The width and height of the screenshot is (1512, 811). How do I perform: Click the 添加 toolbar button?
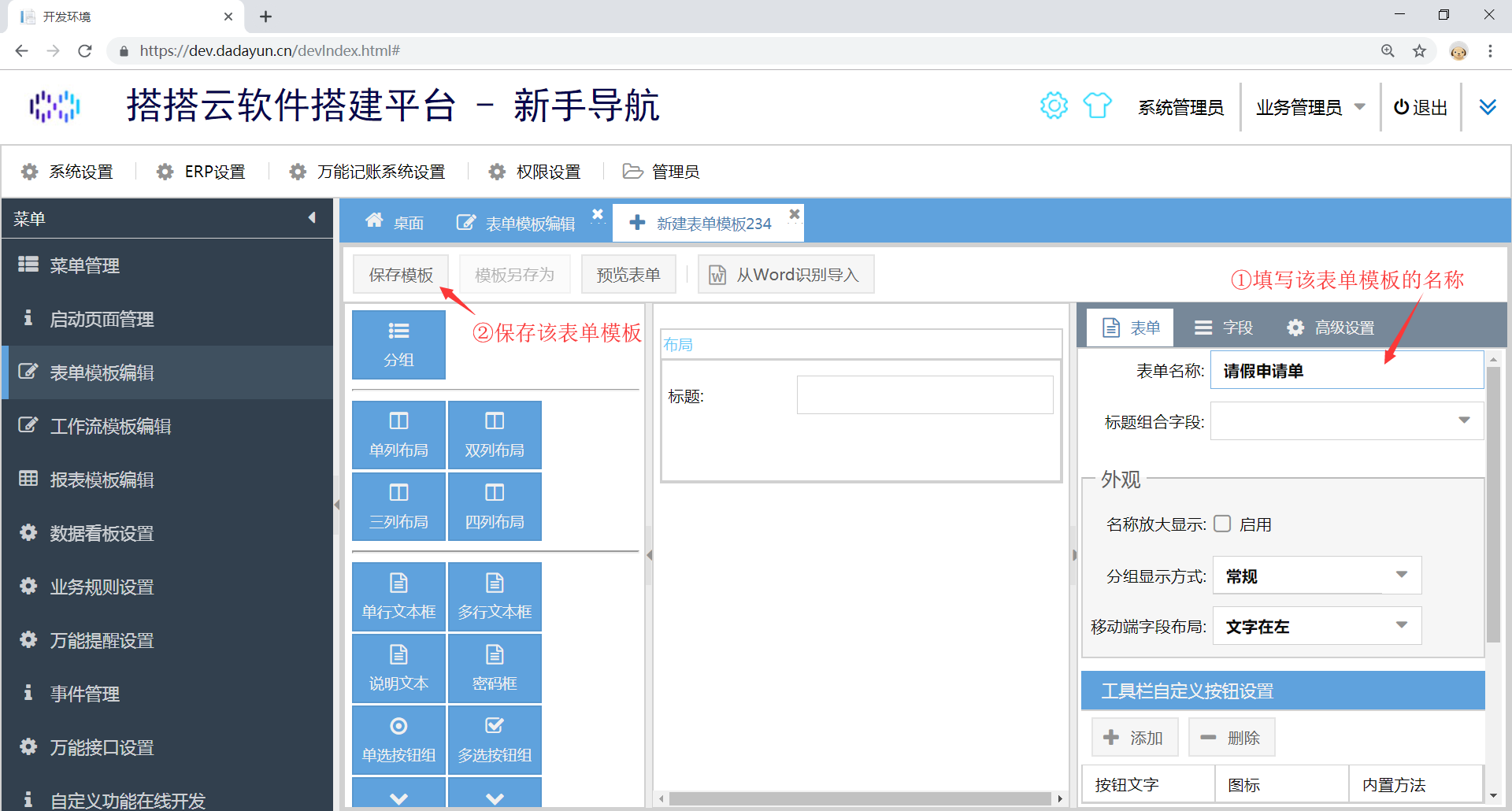click(x=1135, y=737)
